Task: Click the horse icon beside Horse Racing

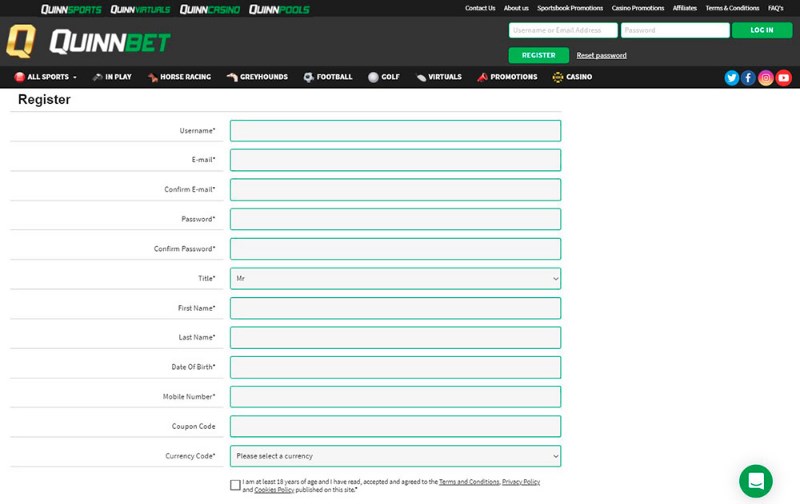Action: [x=153, y=77]
